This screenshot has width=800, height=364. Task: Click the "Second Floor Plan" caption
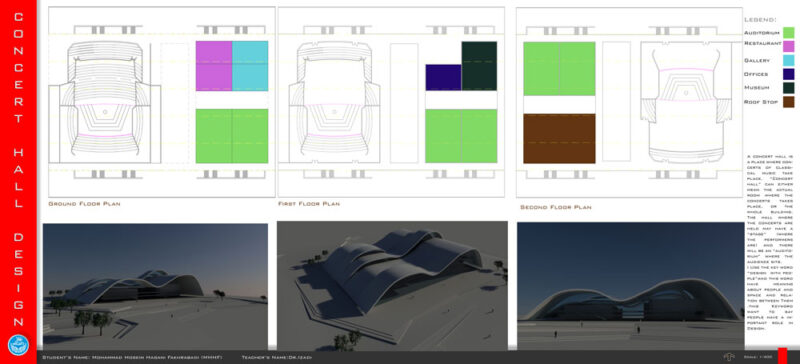(x=556, y=207)
